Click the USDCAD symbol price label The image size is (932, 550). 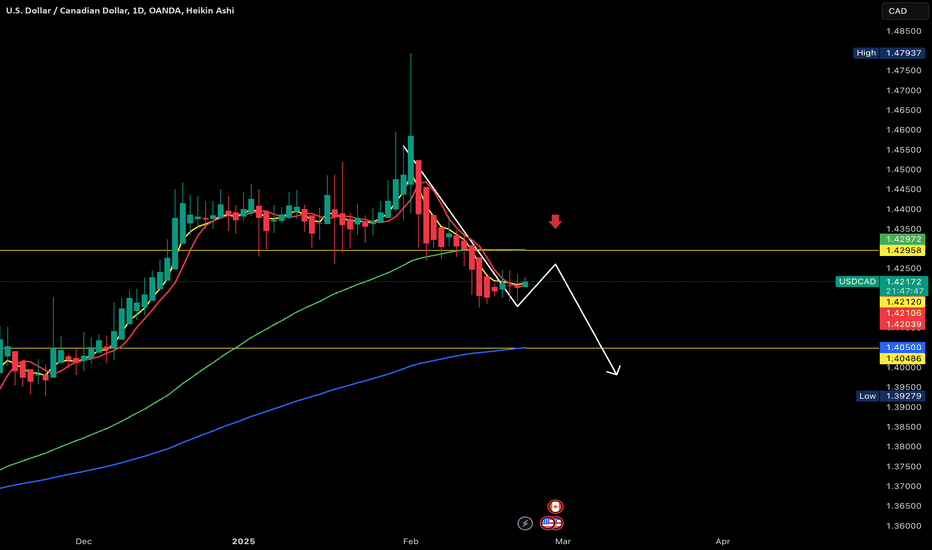coord(857,281)
